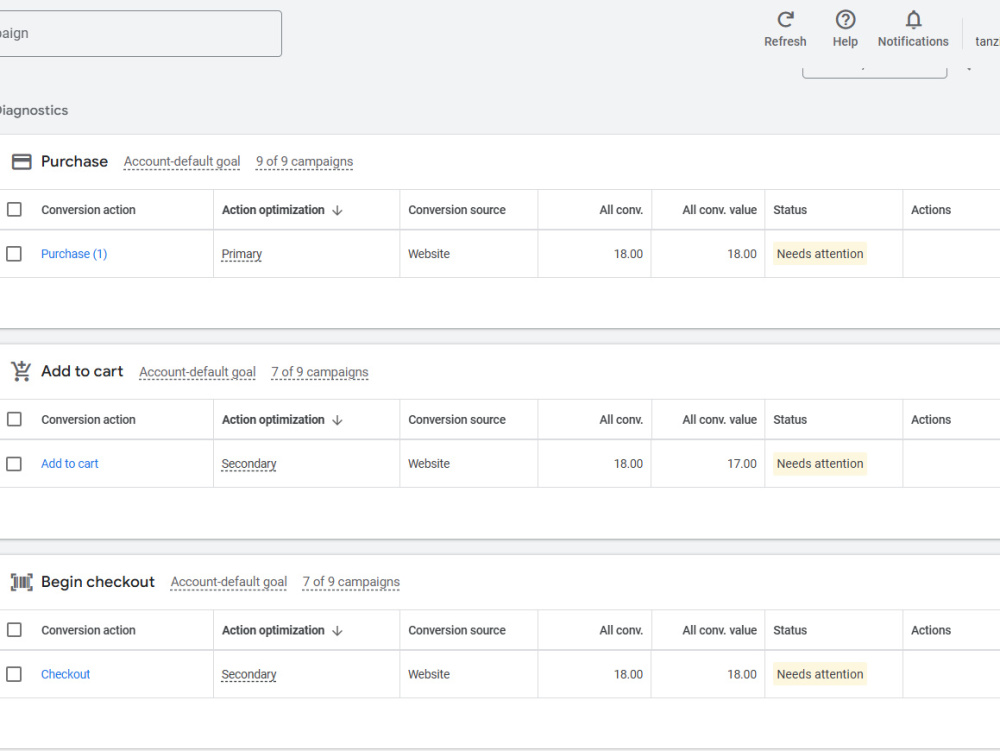Click the Purchase goal heading
Screen dimensions: 1000x751
(x=74, y=161)
